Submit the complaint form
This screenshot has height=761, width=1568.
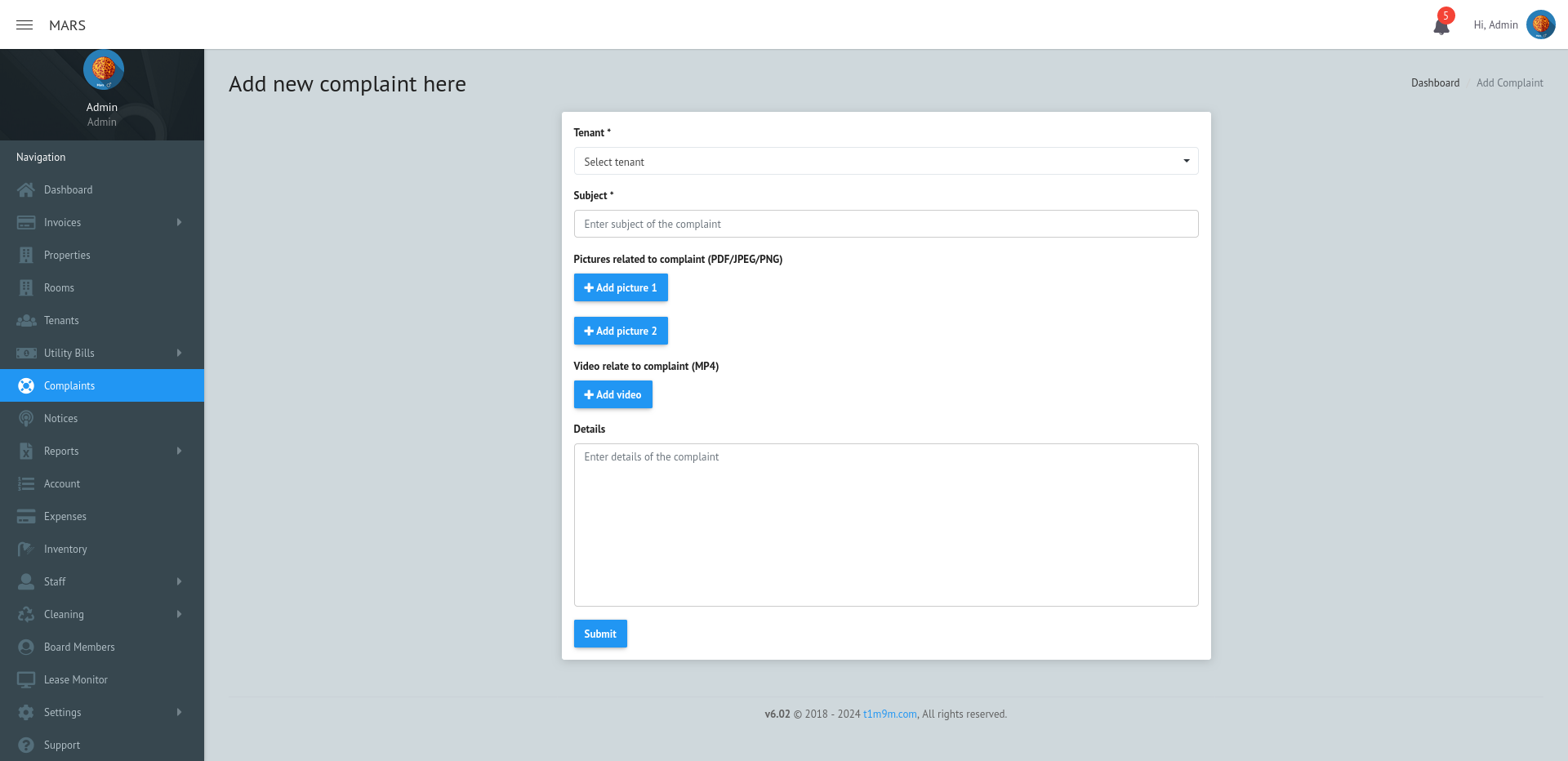pos(600,634)
